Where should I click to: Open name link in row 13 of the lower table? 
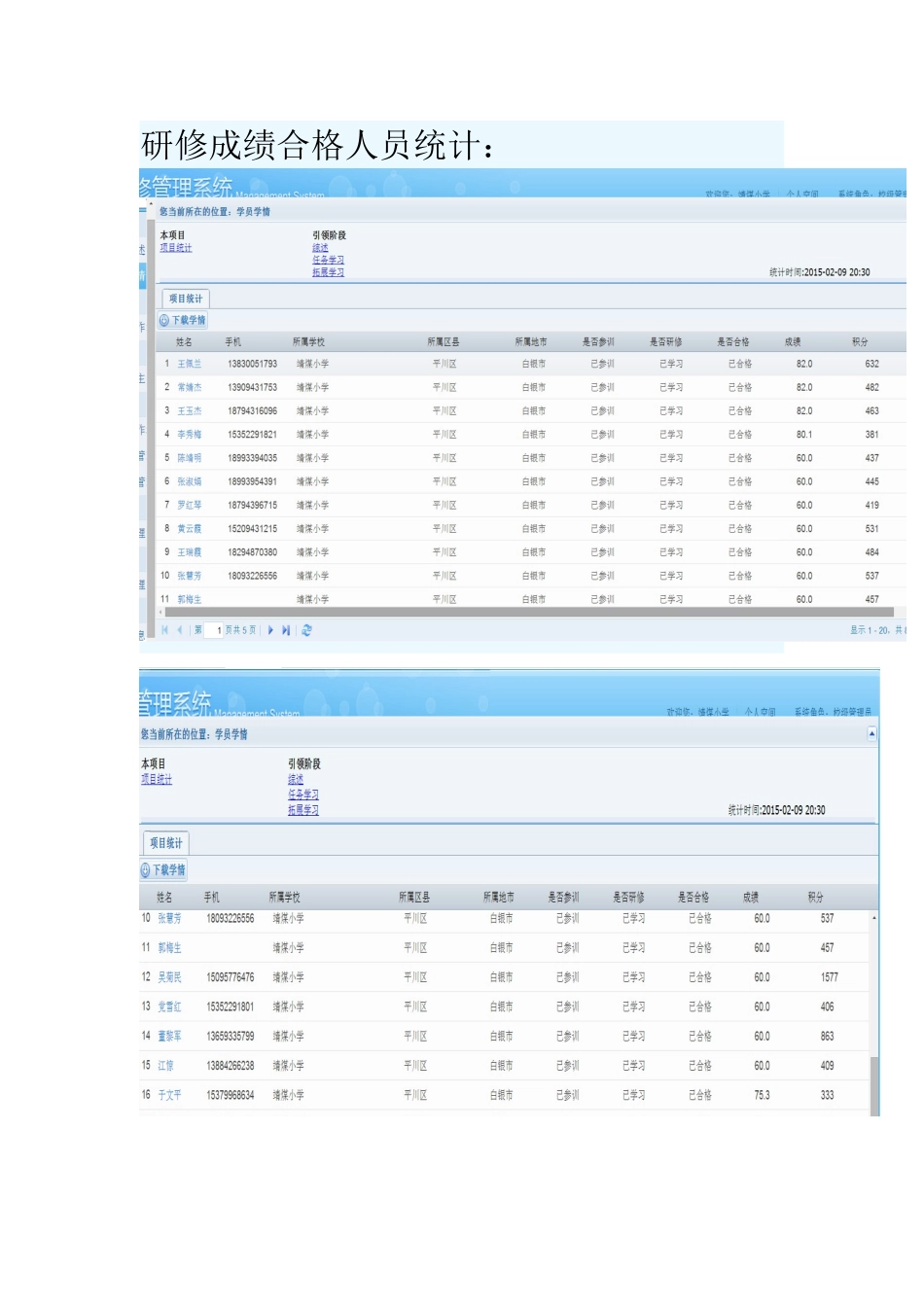[x=169, y=1007]
